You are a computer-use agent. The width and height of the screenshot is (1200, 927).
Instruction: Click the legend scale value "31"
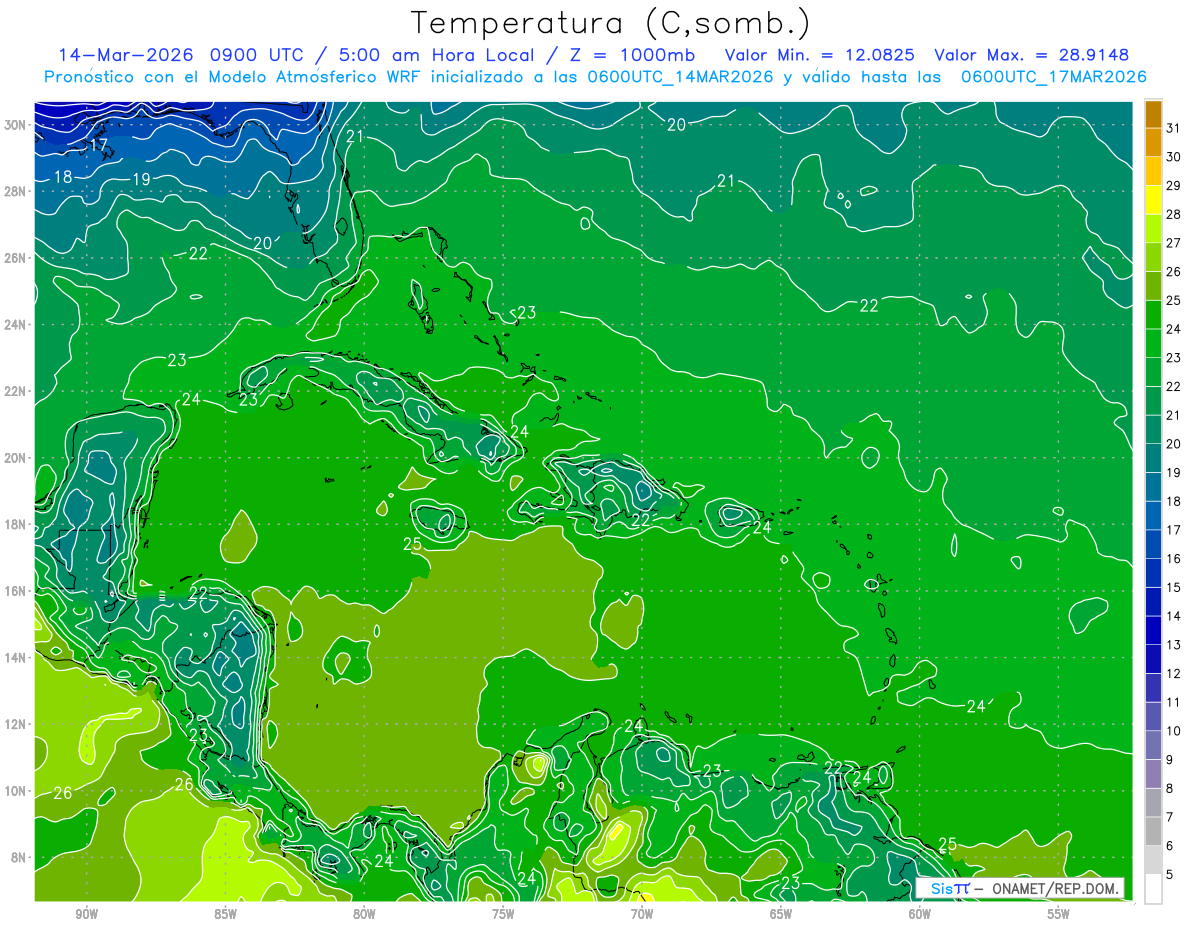pos(1175,128)
